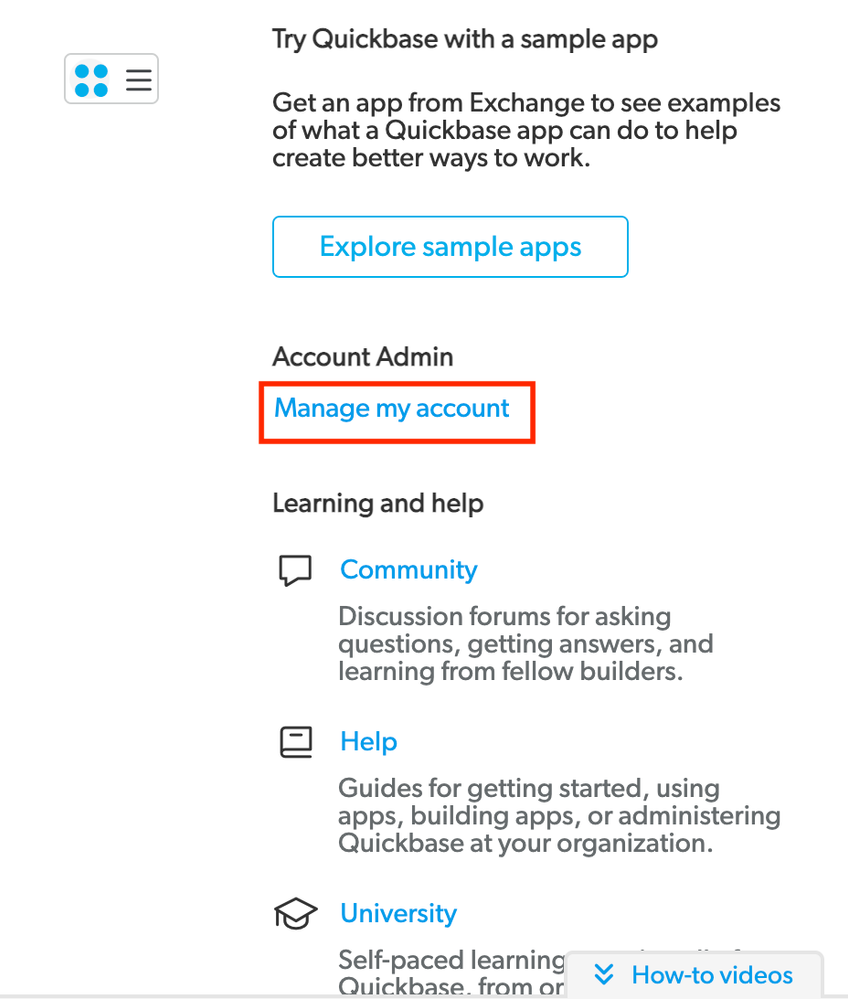
Task: Open the Help guides link
Action: point(368,742)
